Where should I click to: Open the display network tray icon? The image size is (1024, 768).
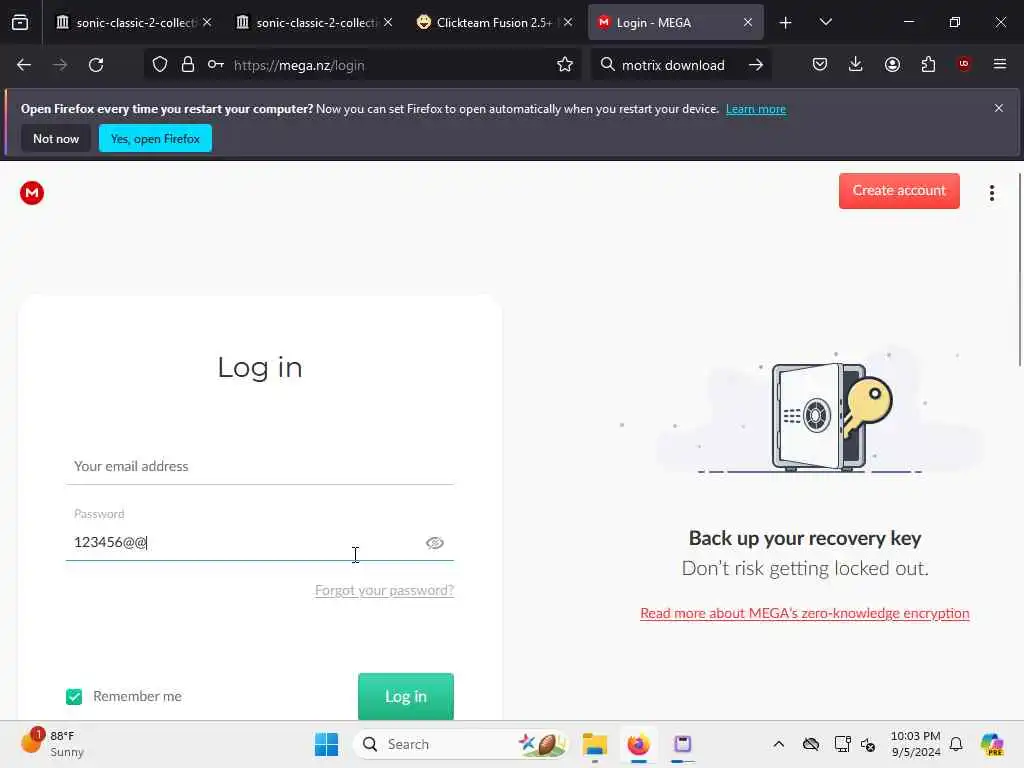pyautogui.click(x=842, y=744)
